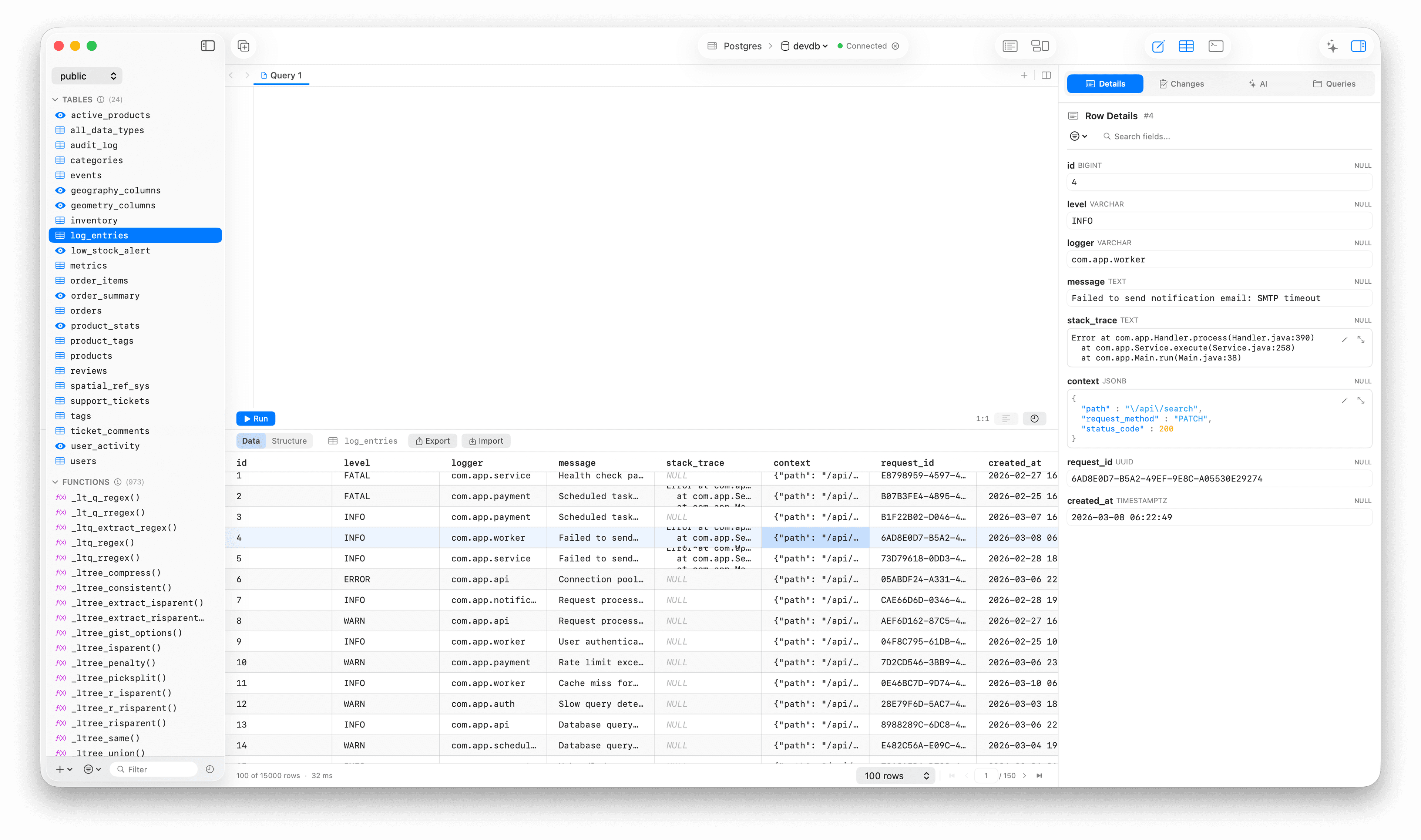Click the new tab duplicate icon

[x=243, y=46]
